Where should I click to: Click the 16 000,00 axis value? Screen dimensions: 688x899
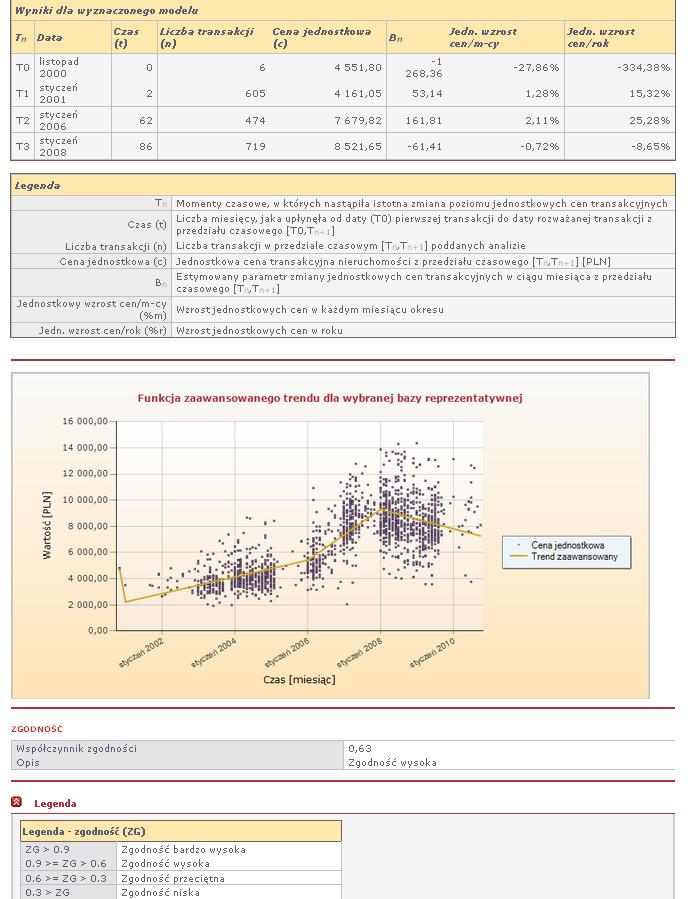click(x=85, y=421)
